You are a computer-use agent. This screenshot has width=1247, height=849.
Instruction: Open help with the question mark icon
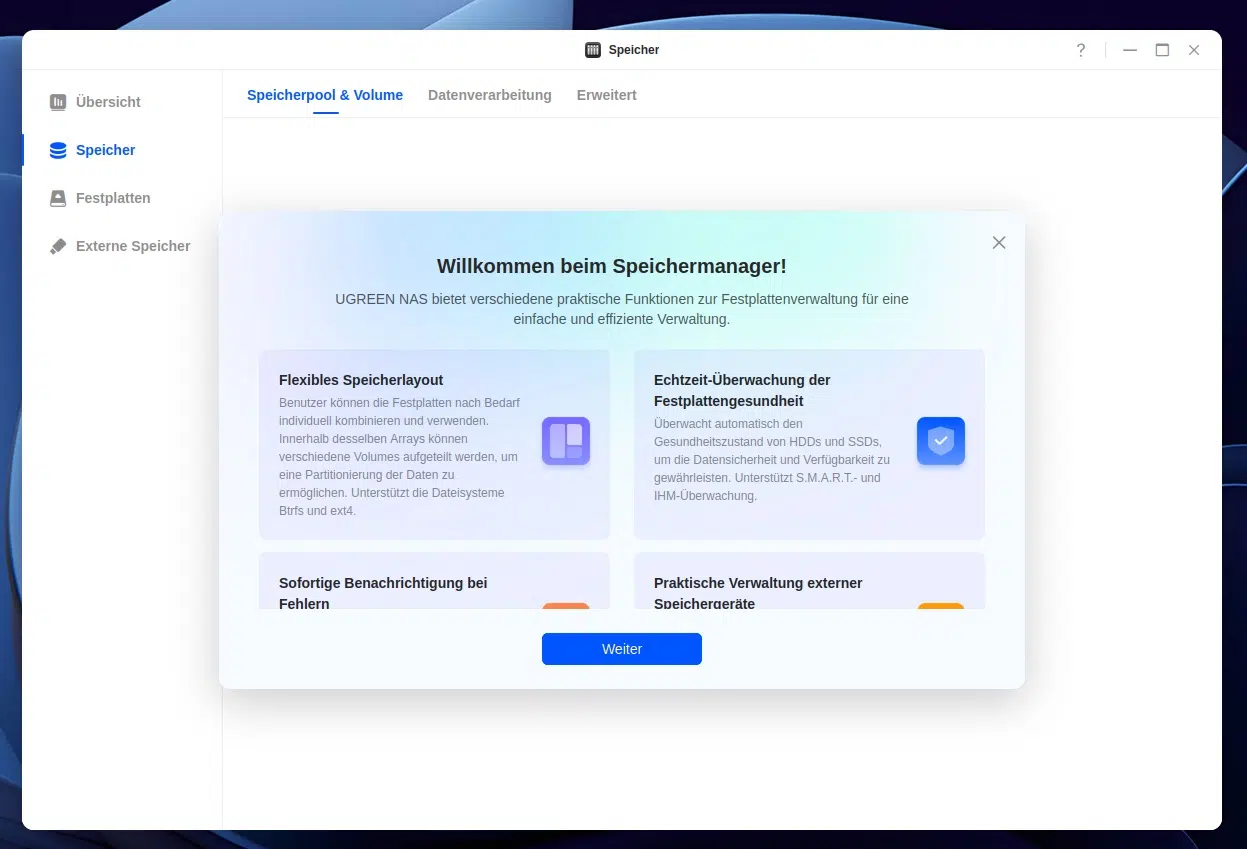click(x=1080, y=50)
